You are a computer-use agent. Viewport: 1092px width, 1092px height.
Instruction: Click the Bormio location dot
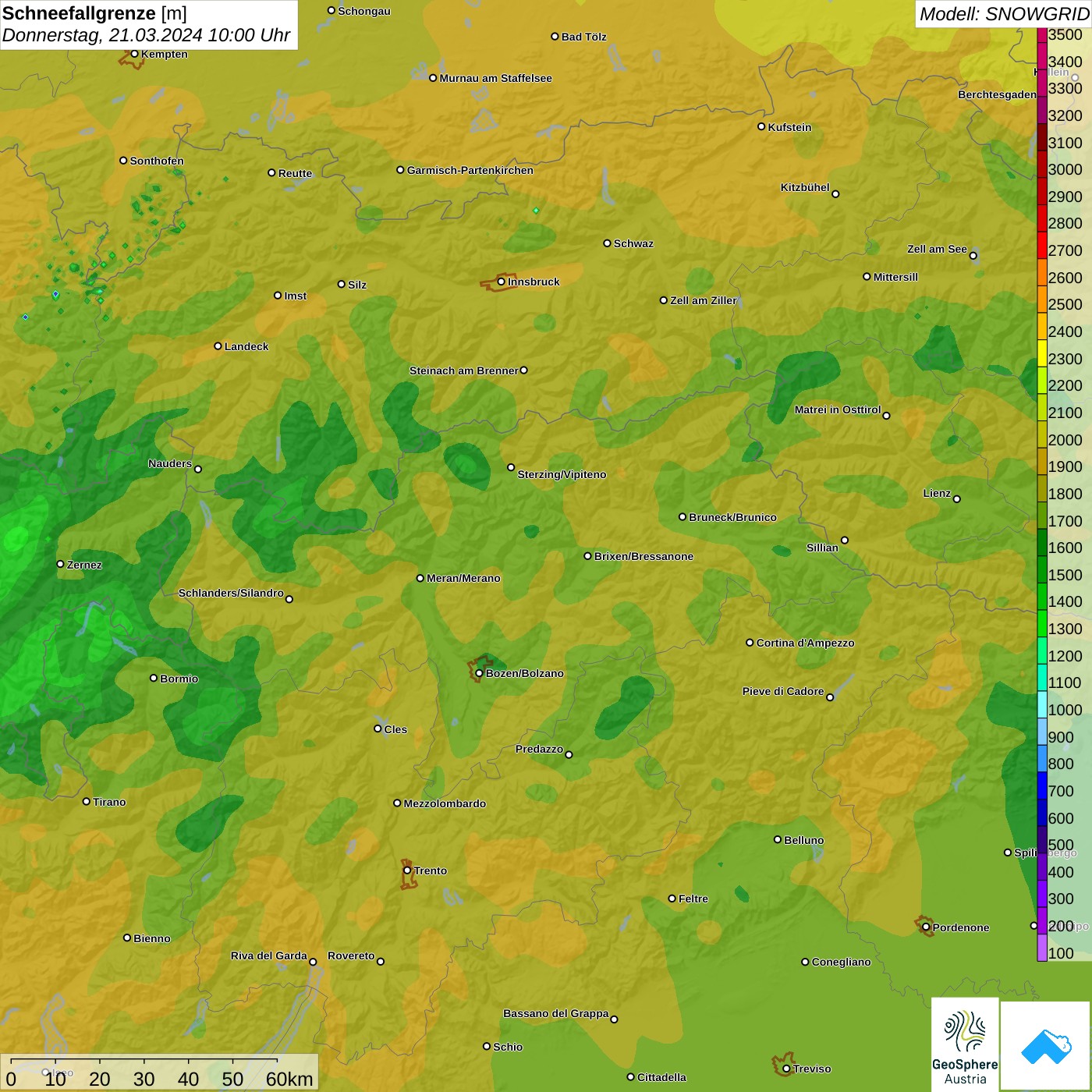[154, 678]
